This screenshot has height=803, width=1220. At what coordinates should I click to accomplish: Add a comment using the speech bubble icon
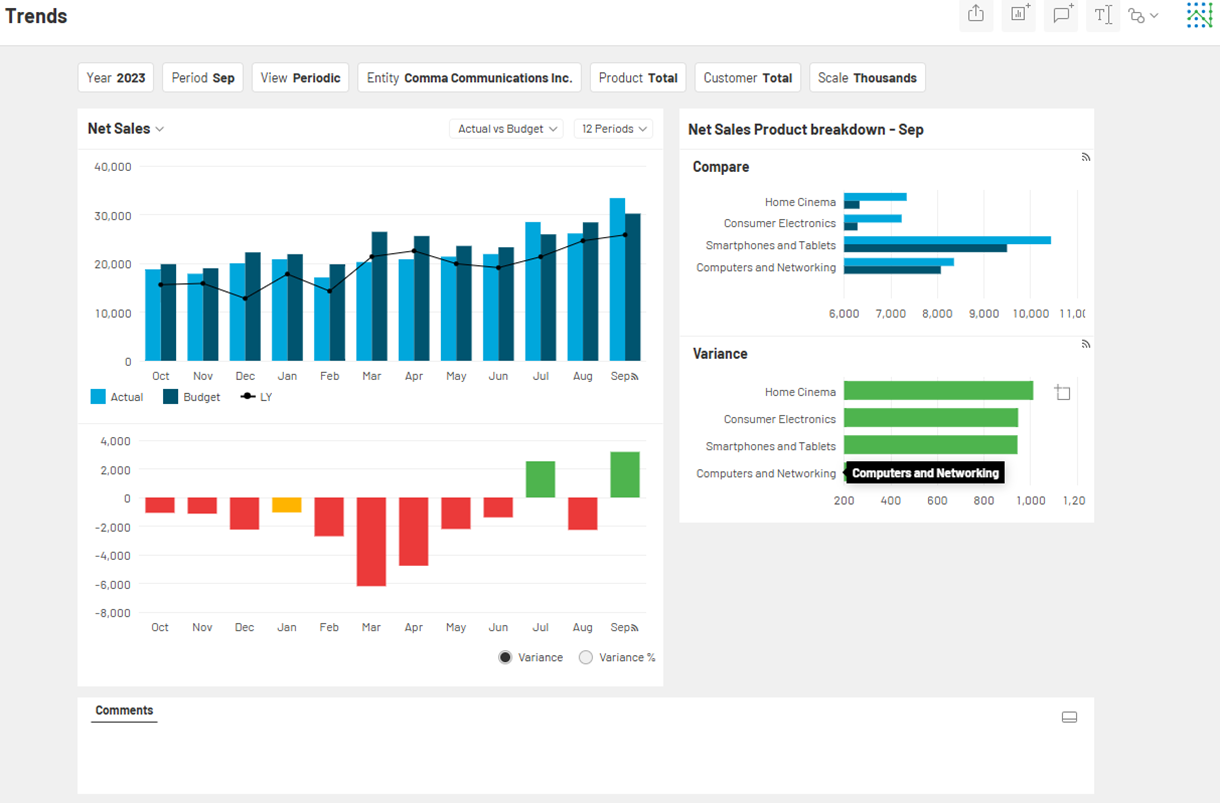[1062, 14]
